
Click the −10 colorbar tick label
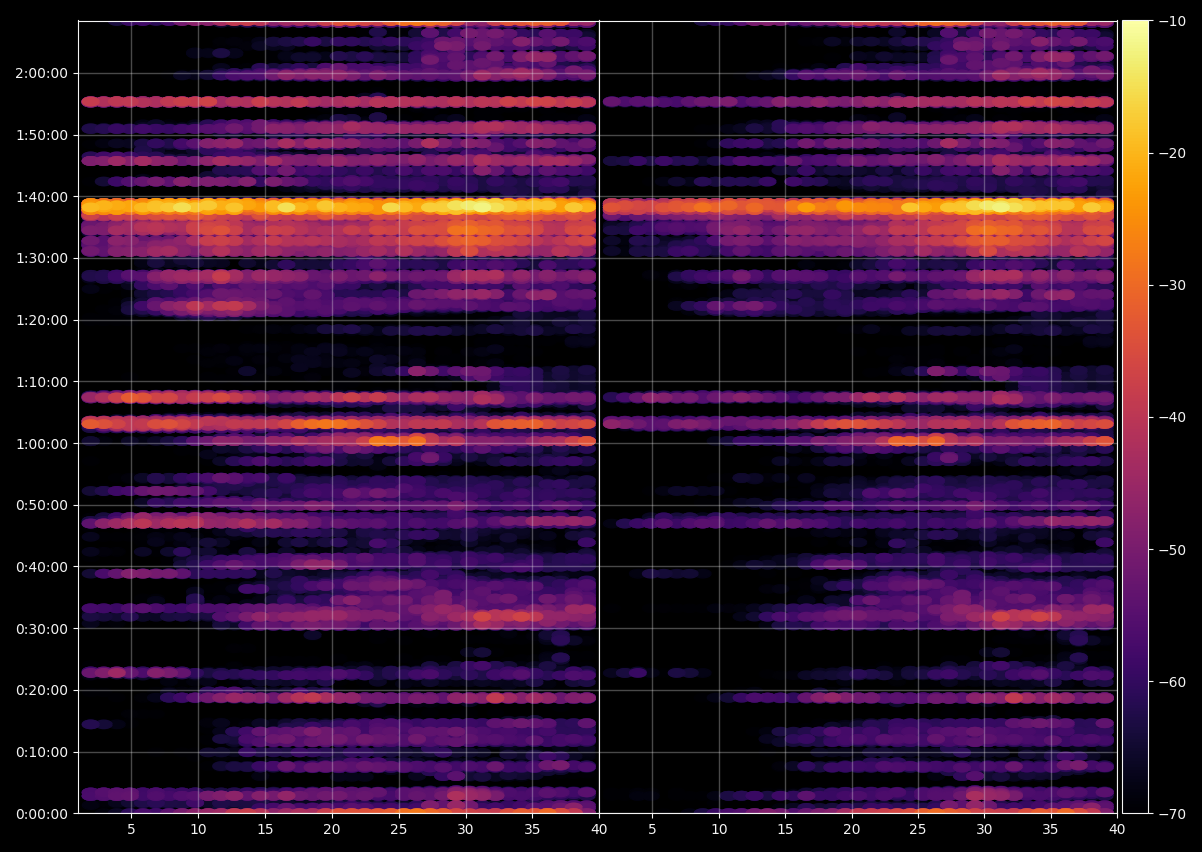[1172, 21]
